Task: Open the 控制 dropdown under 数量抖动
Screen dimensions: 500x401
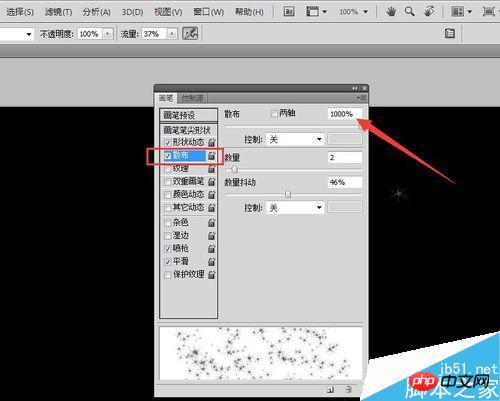Action: point(295,208)
